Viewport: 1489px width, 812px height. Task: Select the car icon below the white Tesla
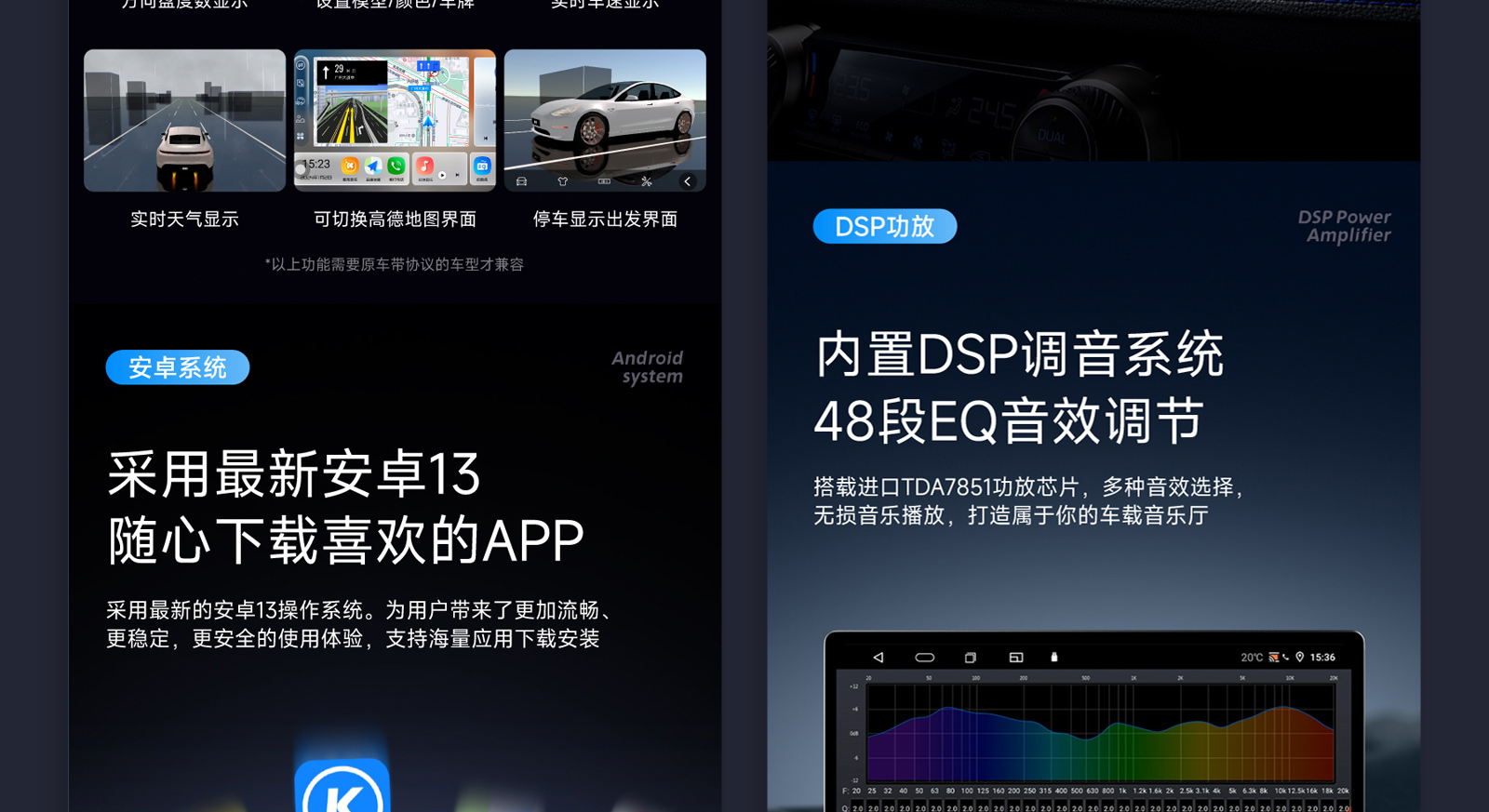[521, 181]
